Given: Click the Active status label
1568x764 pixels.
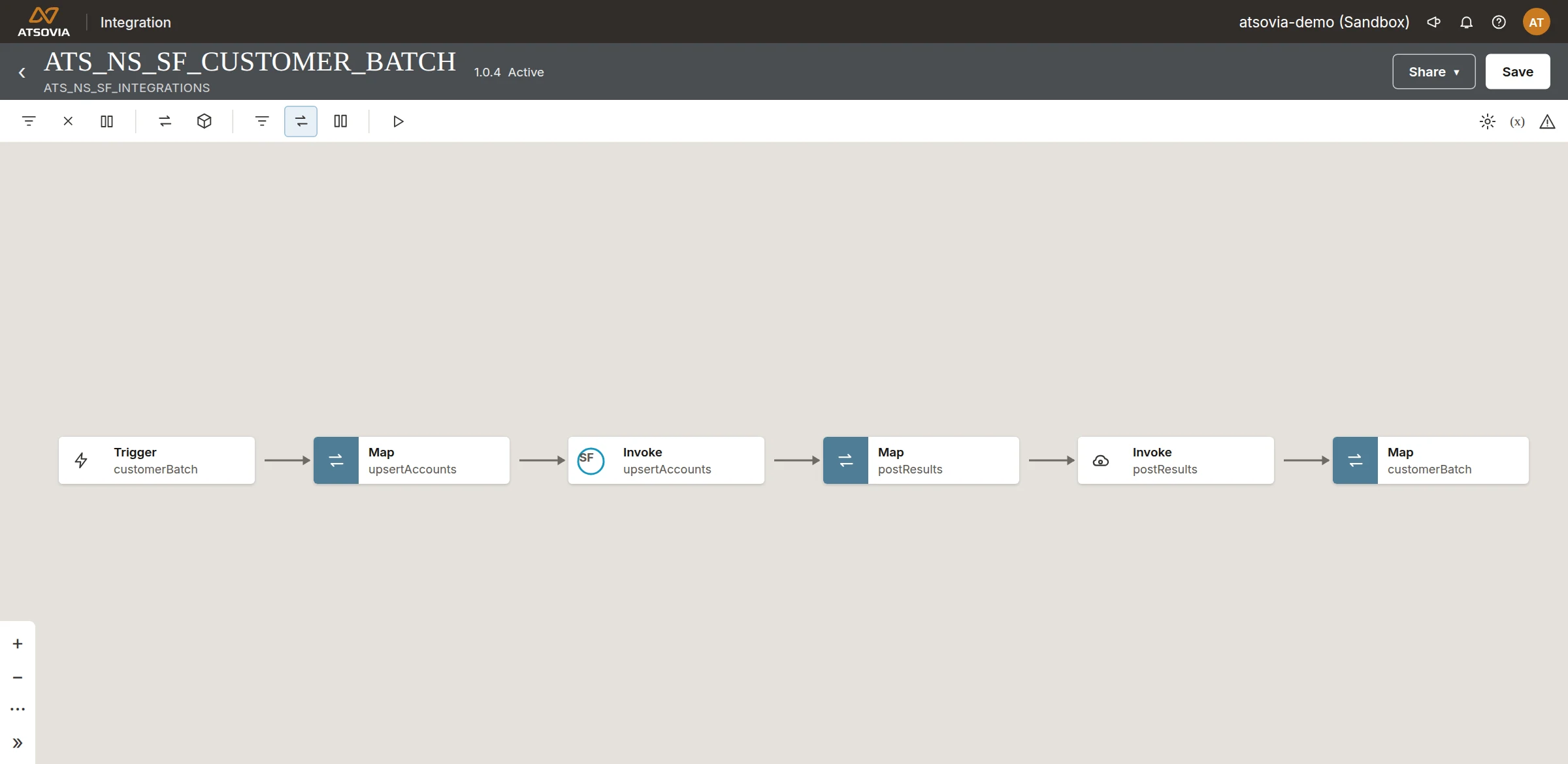Looking at the screenshot, I should coord(526,72).
